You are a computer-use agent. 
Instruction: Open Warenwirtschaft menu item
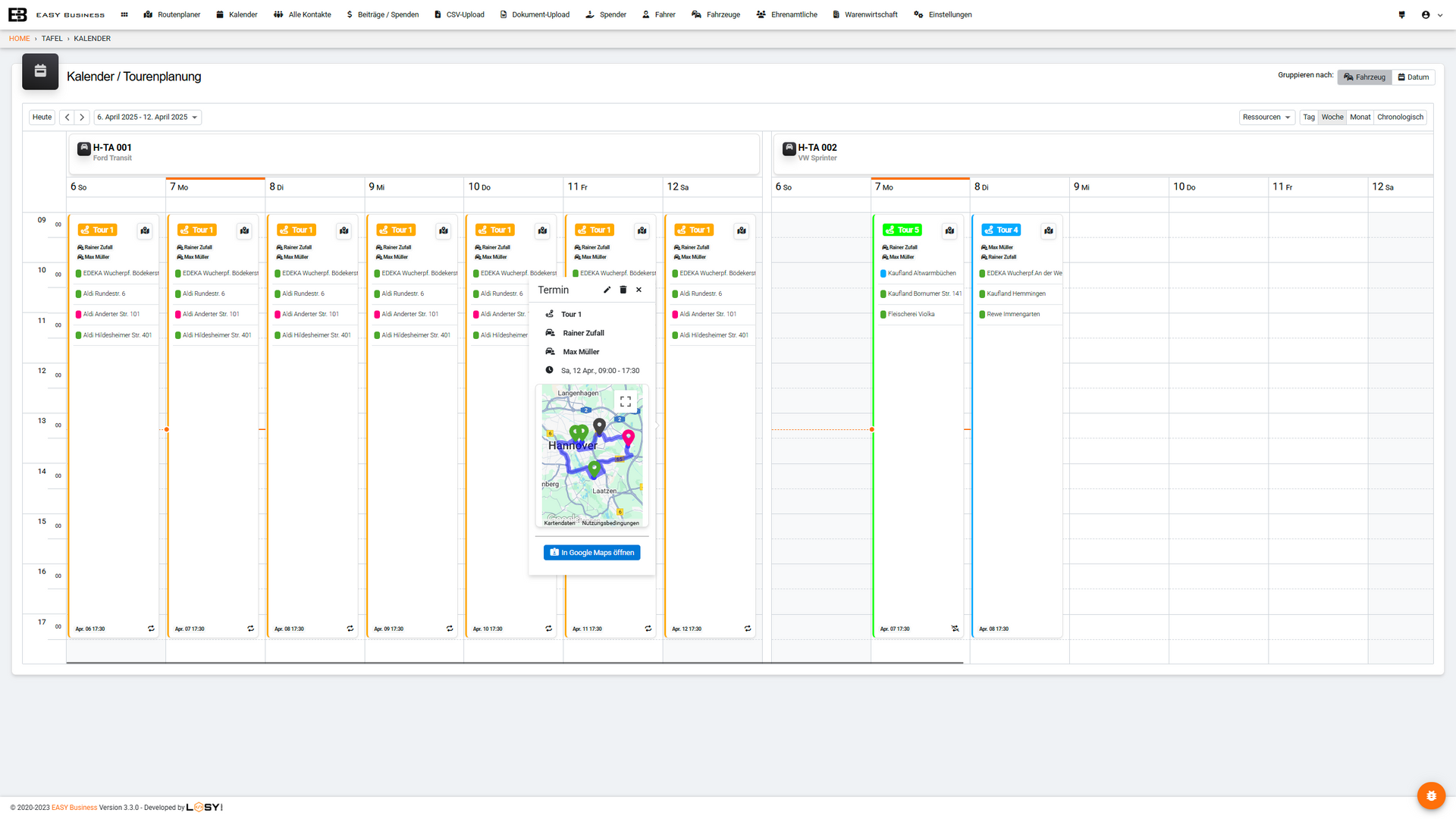pyautogui.click(x=865, y=14)
